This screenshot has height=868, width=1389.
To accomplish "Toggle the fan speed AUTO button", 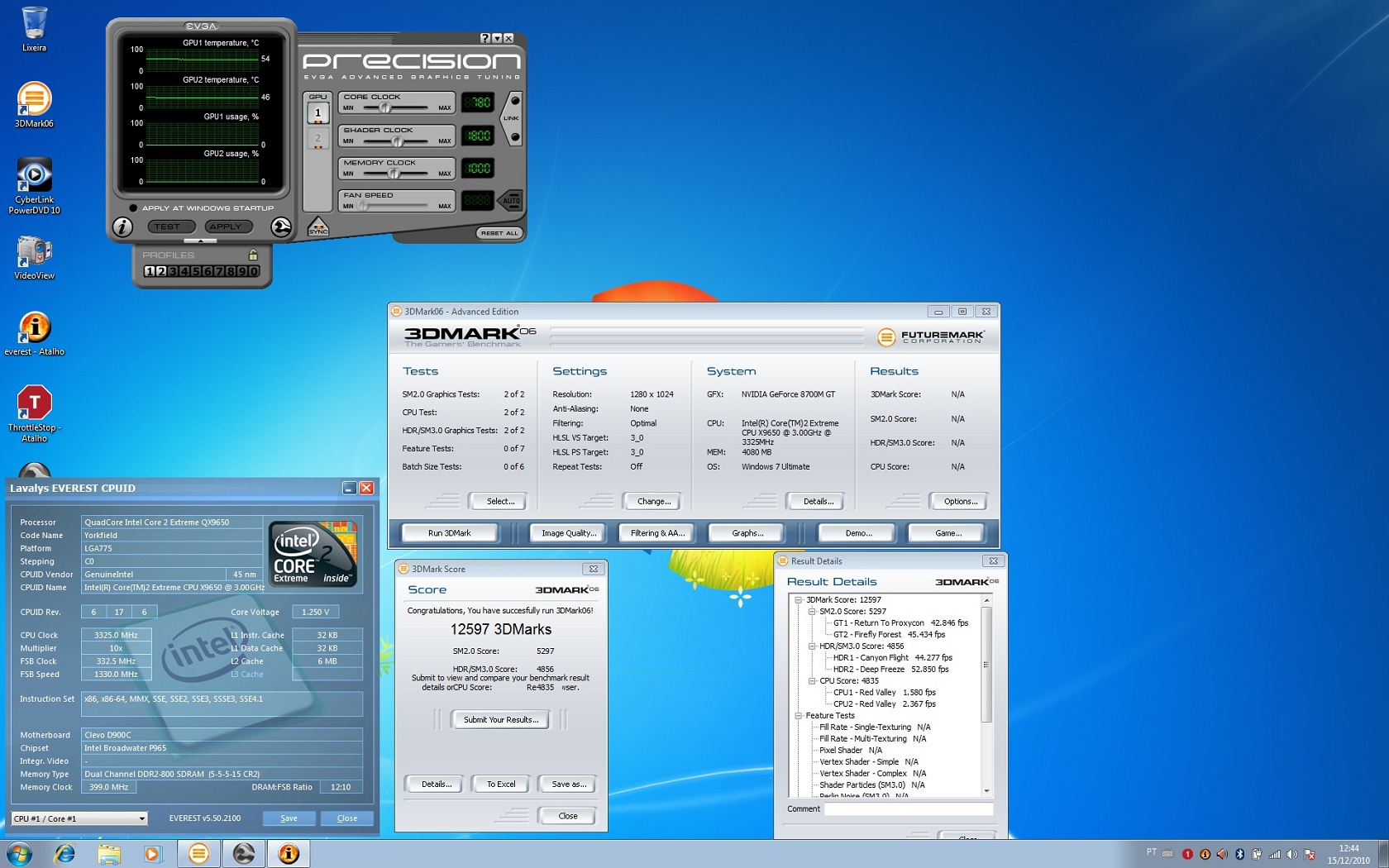I will tap(512, 200).
